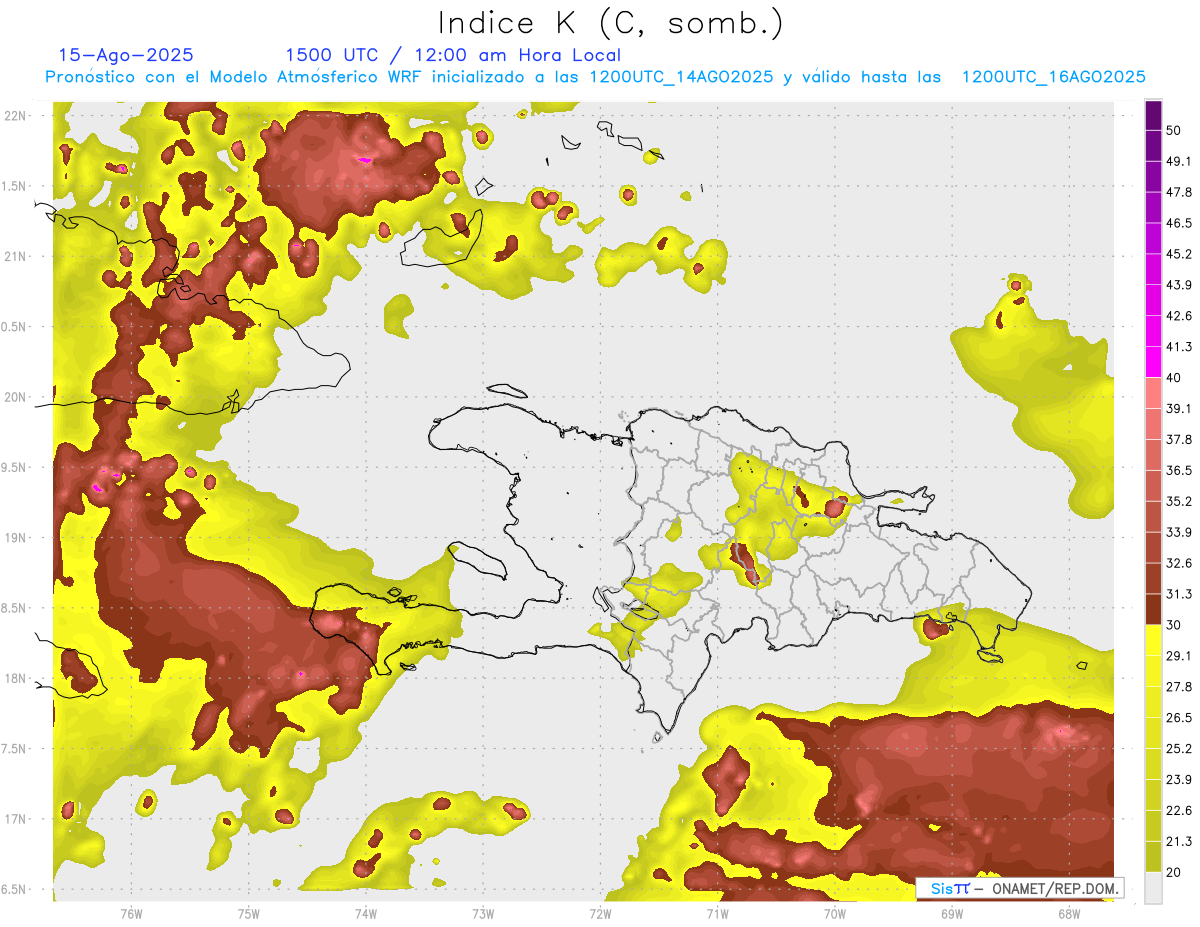Click the "30" value on the color scale
1200x927 pixels.
pos(1174,625)
